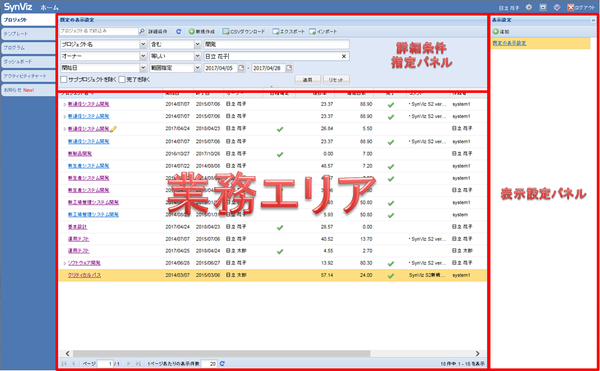Open the ソフトウェア開発 project link
This screenshot has height=371, width=600.
point(85,264)
